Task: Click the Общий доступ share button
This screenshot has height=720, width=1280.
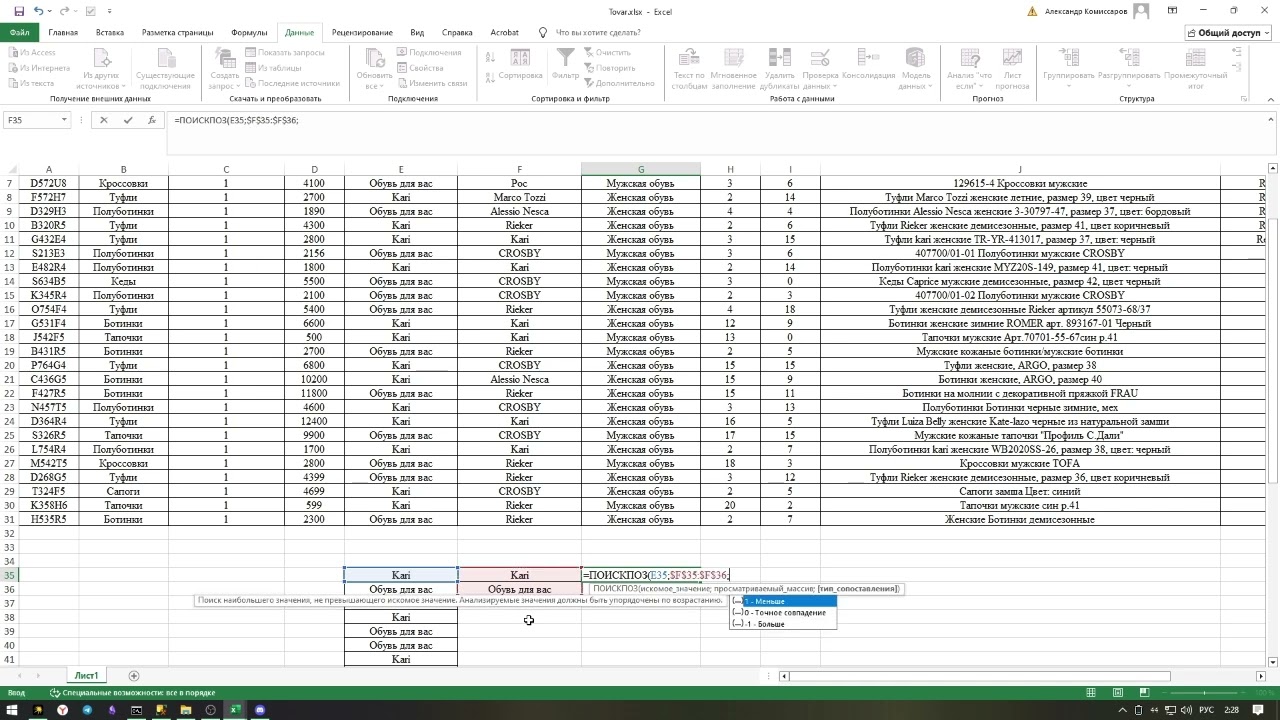Action: (1228, 32)
